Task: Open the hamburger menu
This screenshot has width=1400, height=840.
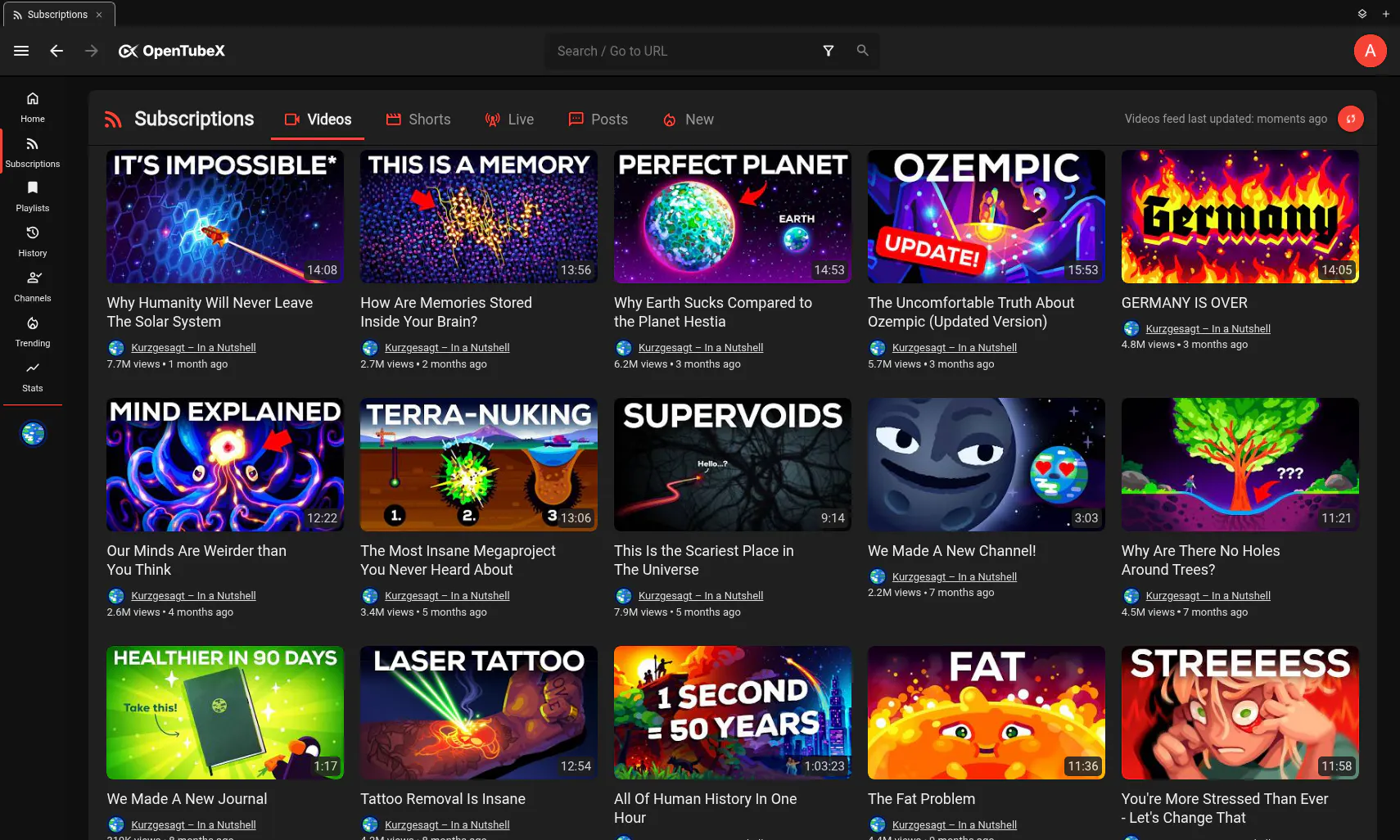Action: [x=21, y=51]
